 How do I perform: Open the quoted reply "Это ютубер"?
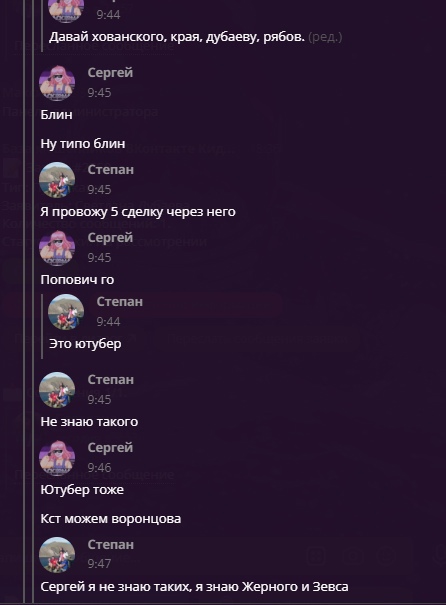[x=85, y=343]
